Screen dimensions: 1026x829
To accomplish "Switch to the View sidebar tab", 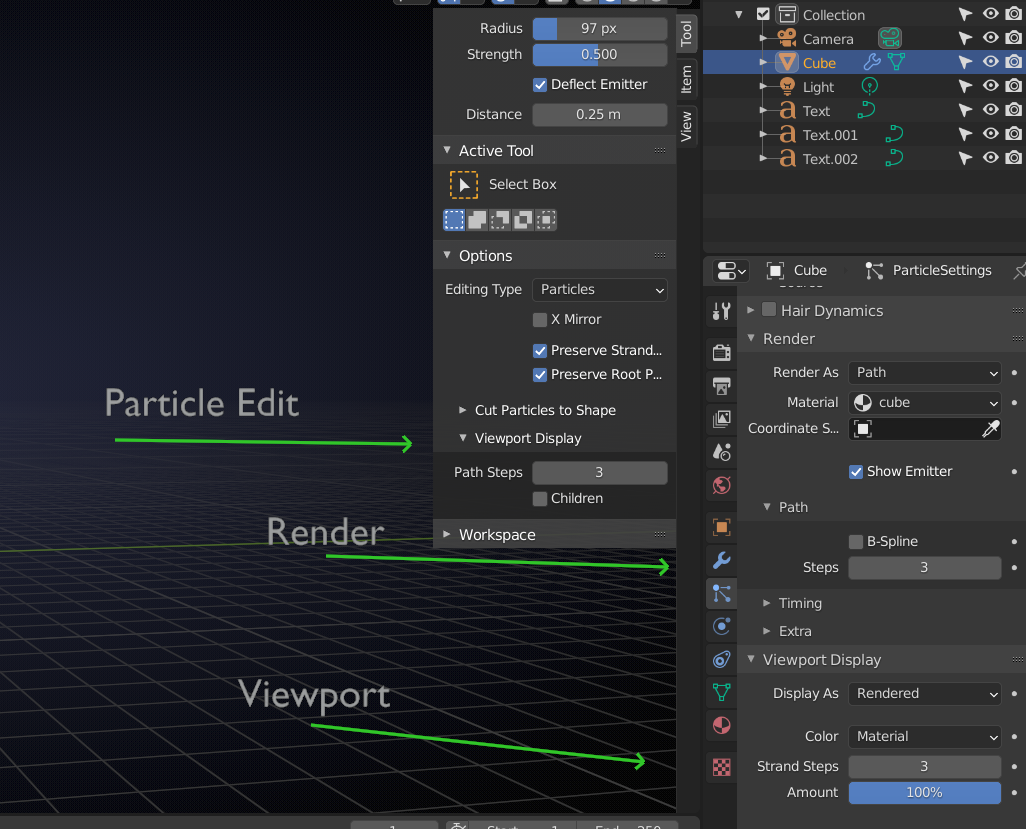I will (686, 126).
